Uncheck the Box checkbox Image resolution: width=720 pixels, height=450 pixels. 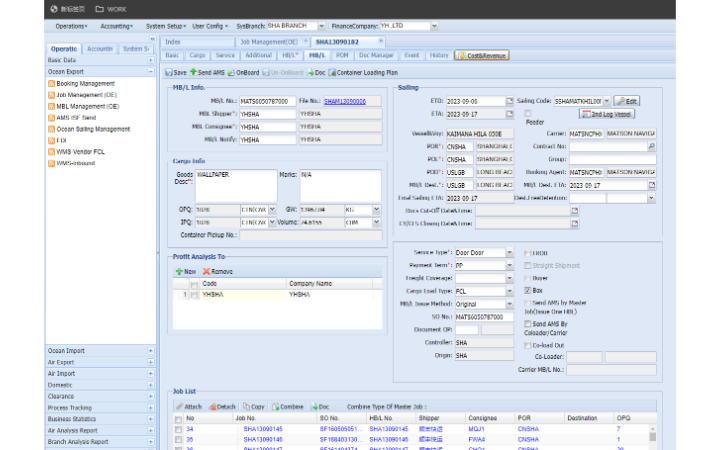point(528,291)
